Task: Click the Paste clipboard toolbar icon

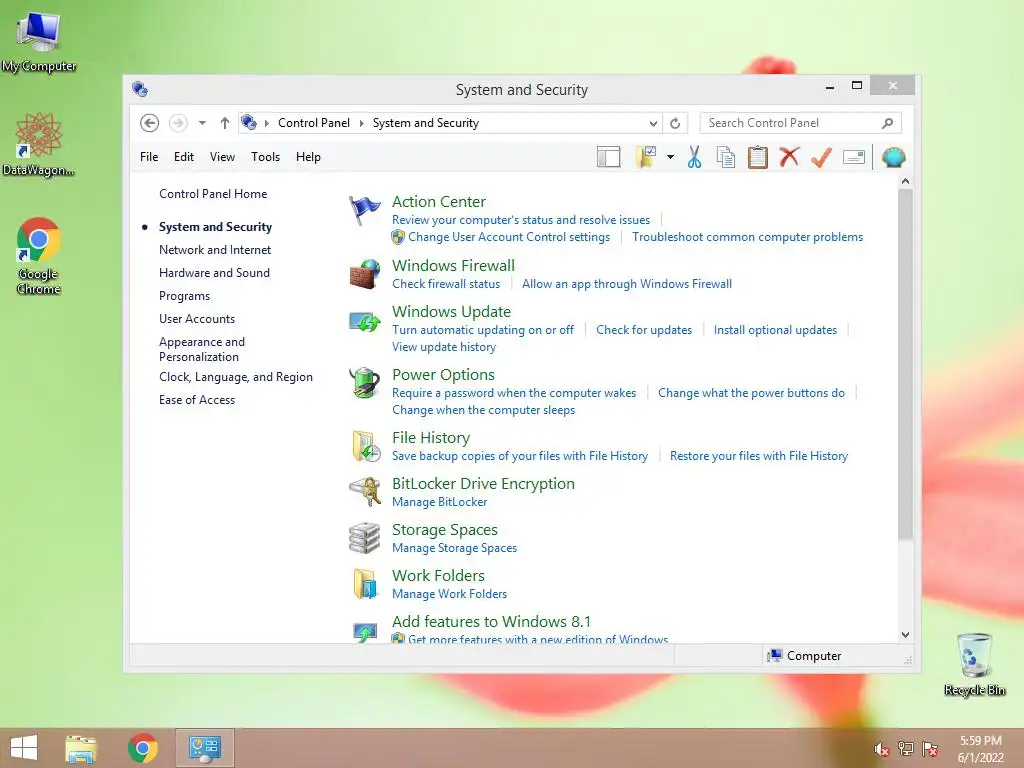Action: [x=758, y=157]
